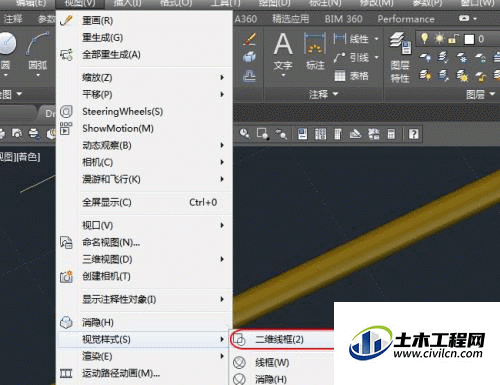
Task: Open the Linear (线性) dimension dropdown arrow
Action: (x=376, y=39)
